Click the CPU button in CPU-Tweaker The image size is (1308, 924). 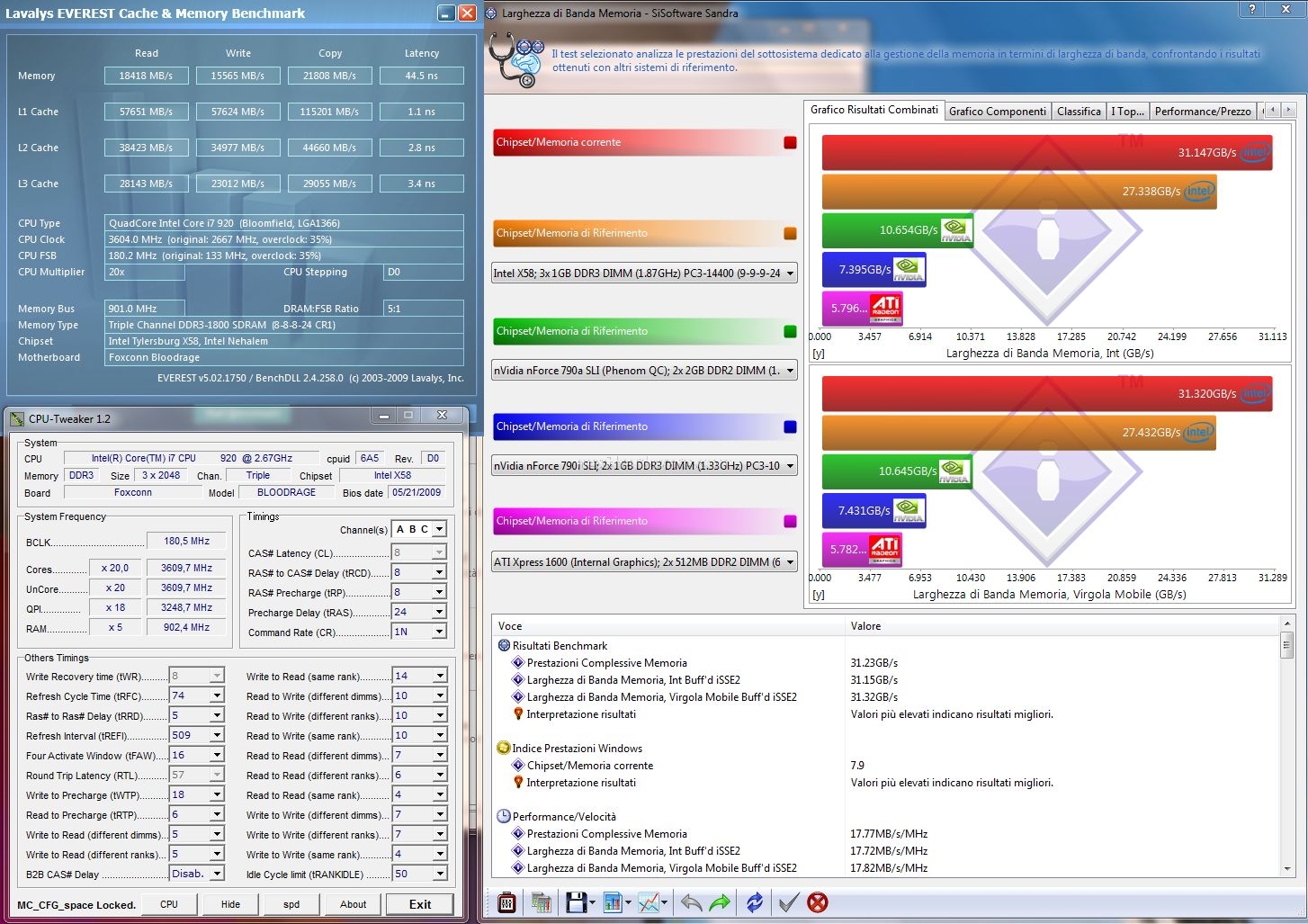coord(169,904)
